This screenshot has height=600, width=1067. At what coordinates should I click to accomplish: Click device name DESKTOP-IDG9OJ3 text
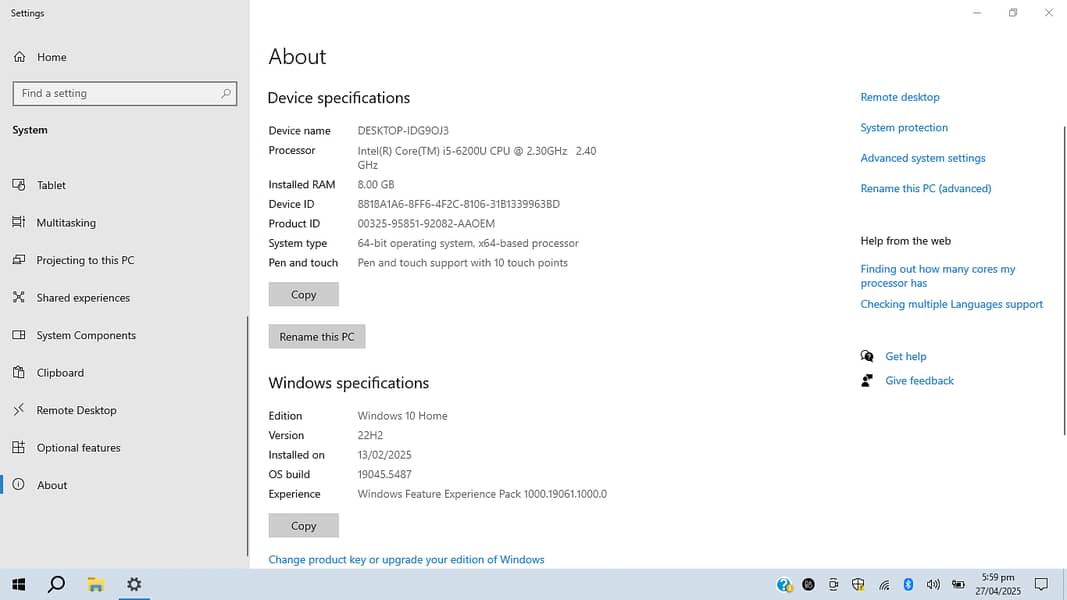click(x=403, y=131)
